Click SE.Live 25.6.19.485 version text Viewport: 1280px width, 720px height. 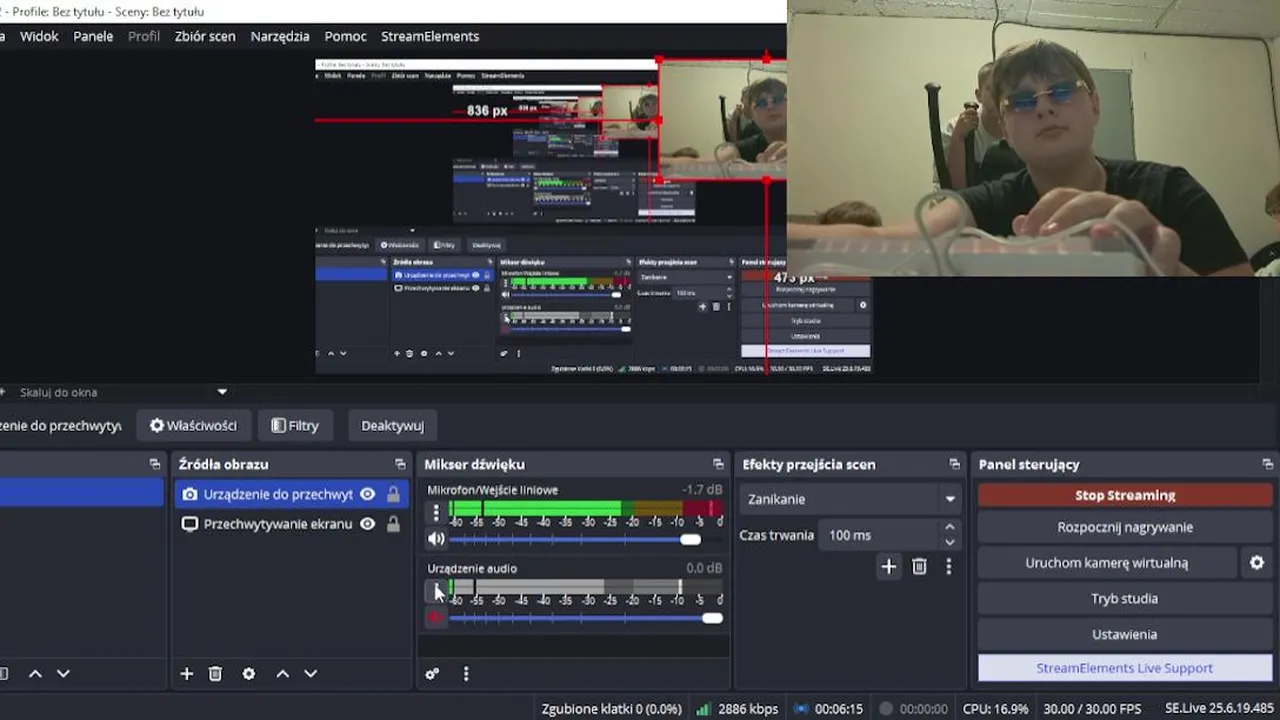click(x=1219, y=709)
